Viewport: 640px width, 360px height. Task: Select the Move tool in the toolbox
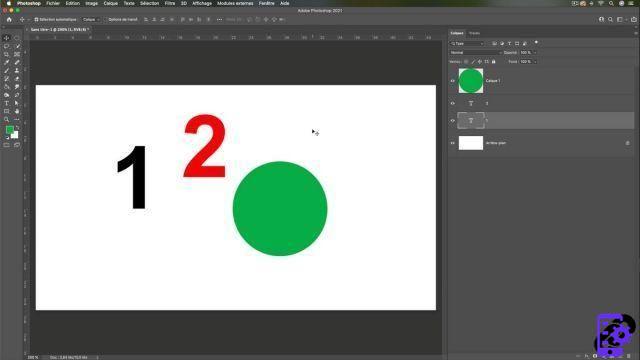coord(7,38)
